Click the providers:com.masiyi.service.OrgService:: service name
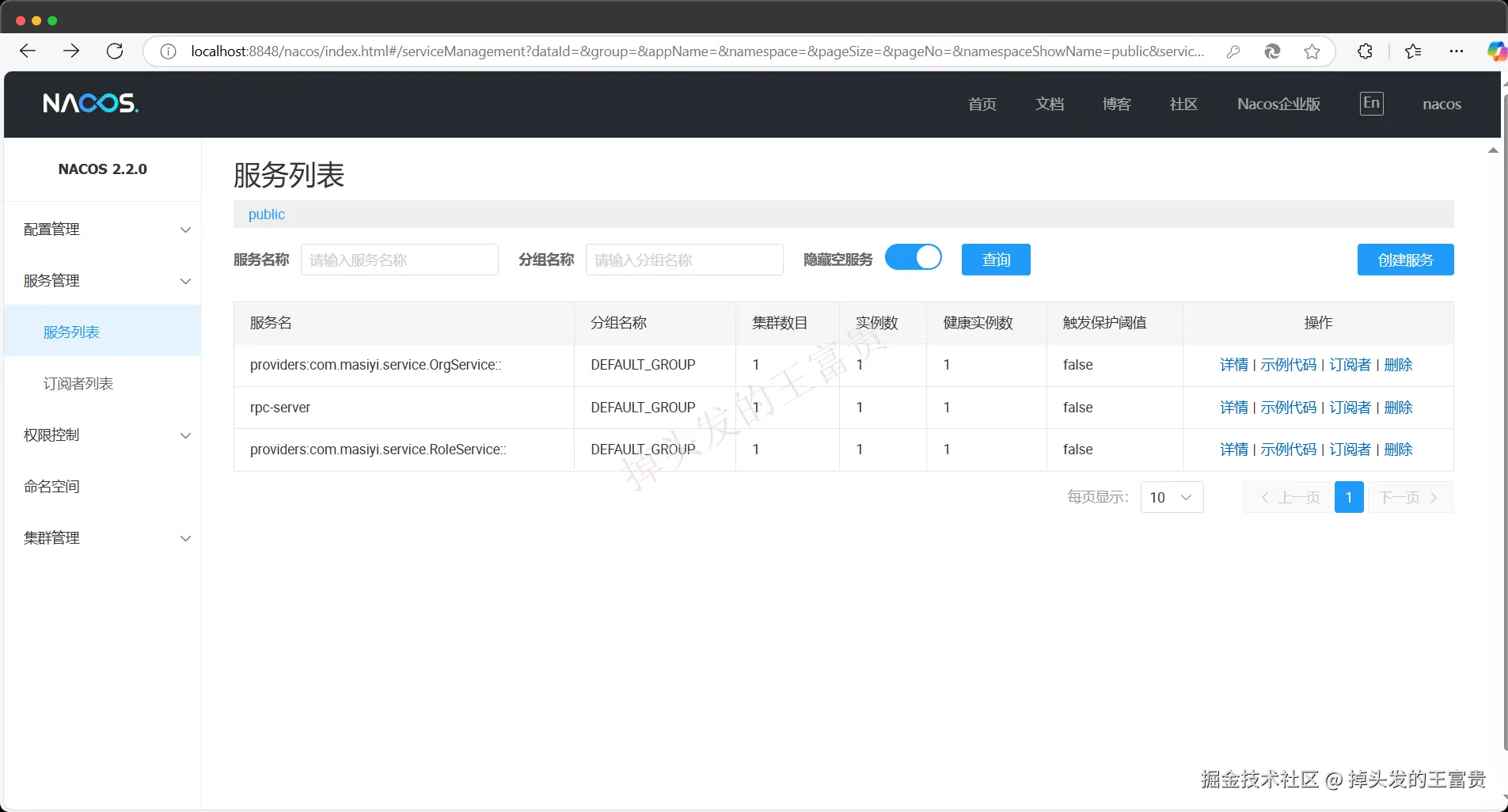This screenshot has width=1508, height=812. (376, 365)
